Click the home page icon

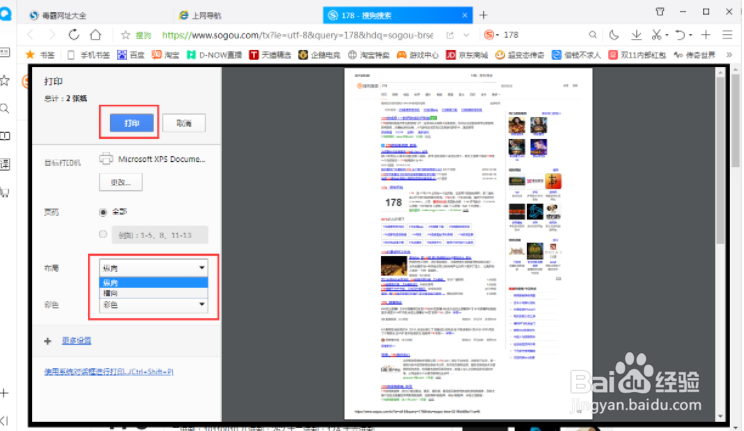pos(96,35)
